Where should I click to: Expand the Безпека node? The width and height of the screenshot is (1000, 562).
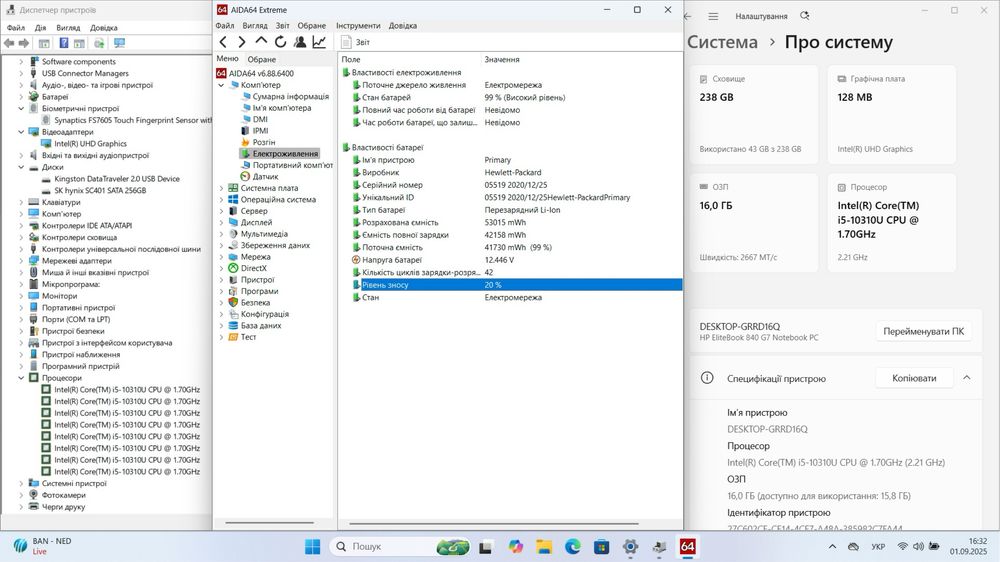221,303
